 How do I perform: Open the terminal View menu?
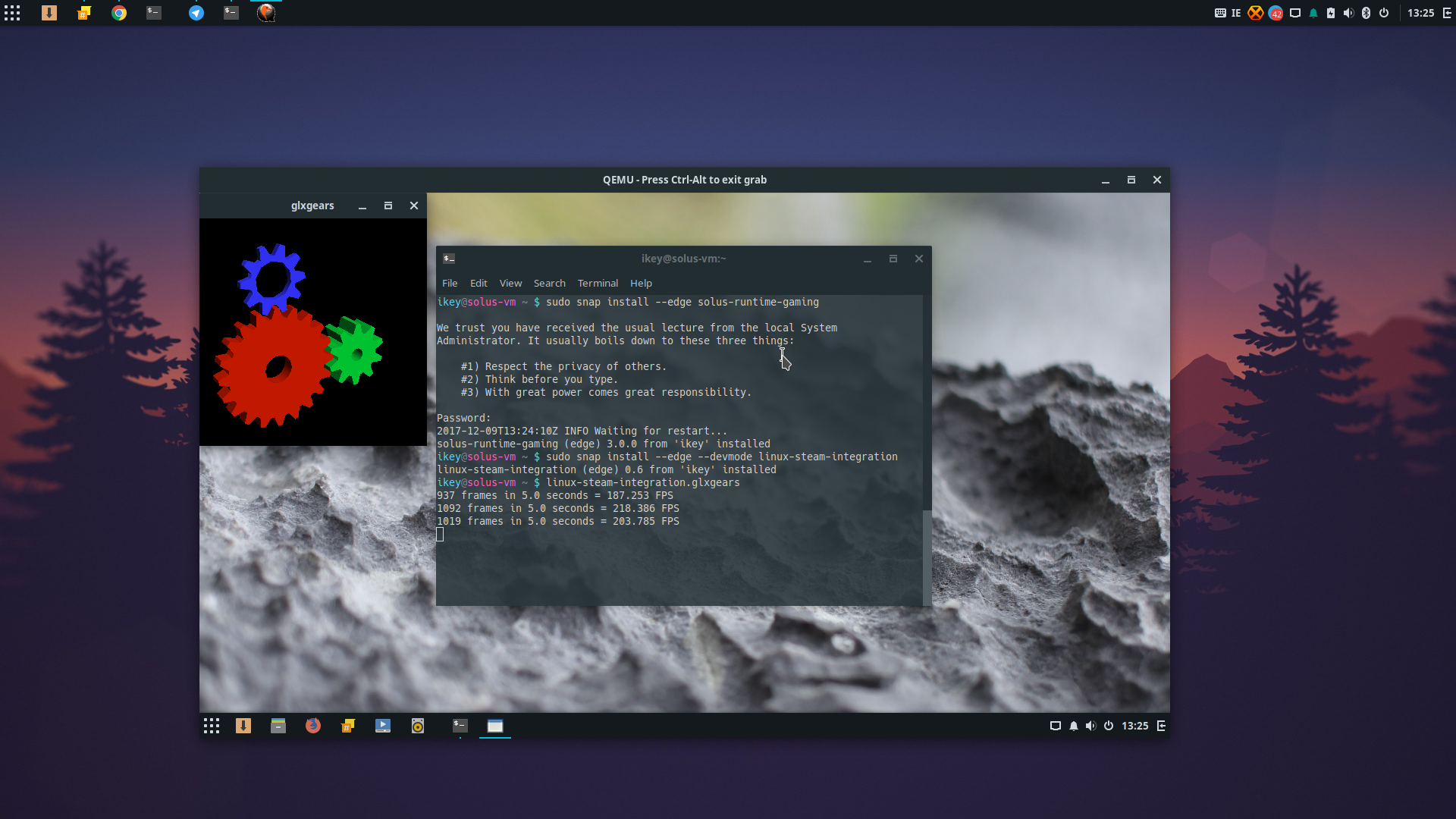click(x=510, y=283)
